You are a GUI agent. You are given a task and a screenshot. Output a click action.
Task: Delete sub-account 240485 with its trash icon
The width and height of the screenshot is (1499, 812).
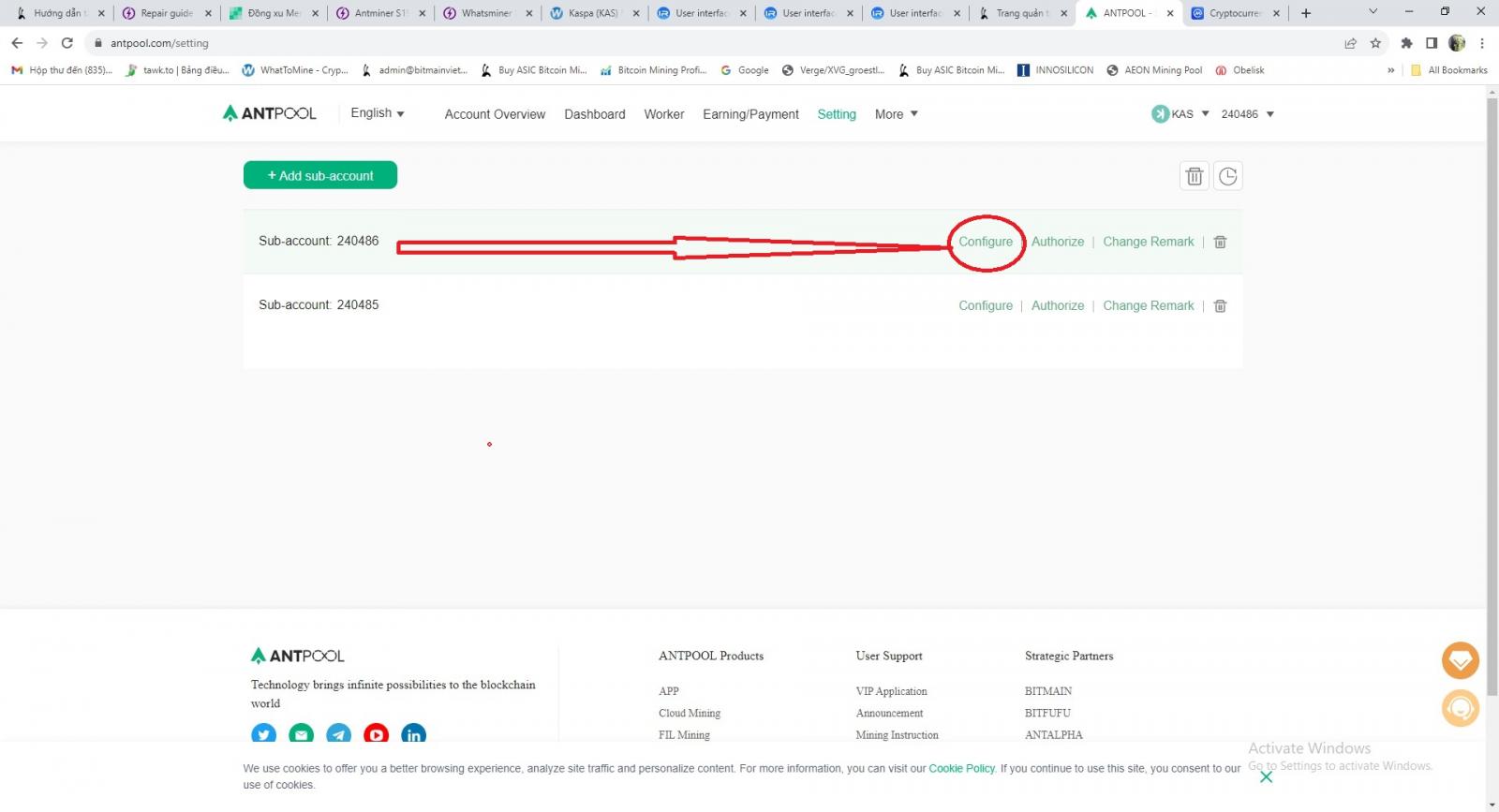coord(1220,305)
